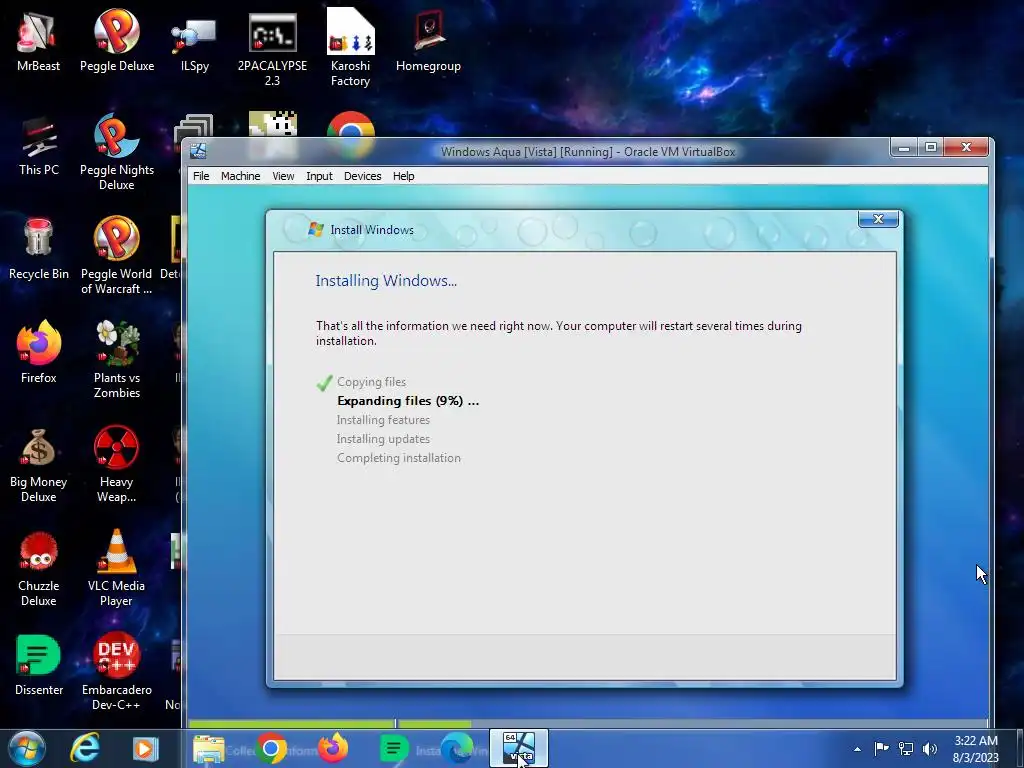Image resolution: width=1024 pixels, height=768 pixels.
Task: Open the VirtualBox File menu
Action: tap(201, 176)
